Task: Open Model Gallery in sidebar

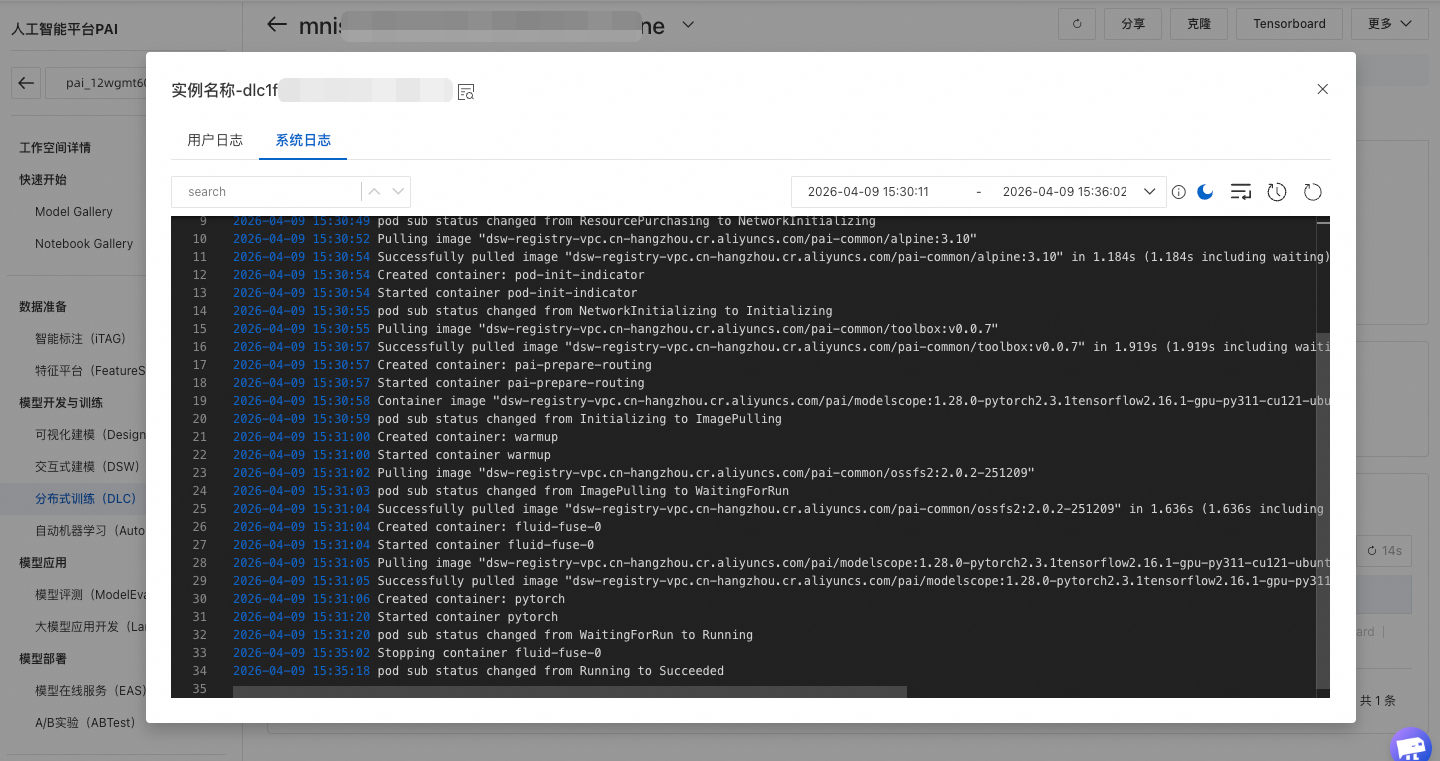Action: coord(74,211)
